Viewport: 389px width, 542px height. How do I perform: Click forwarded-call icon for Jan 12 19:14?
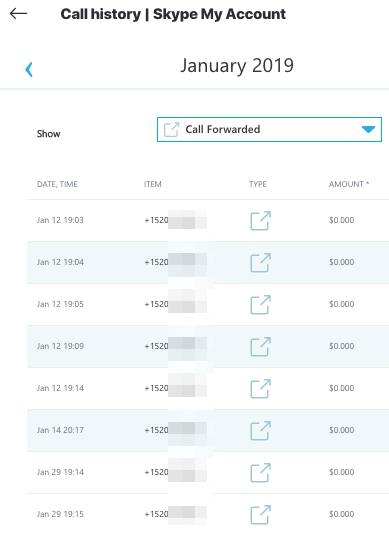click(260, 388)
